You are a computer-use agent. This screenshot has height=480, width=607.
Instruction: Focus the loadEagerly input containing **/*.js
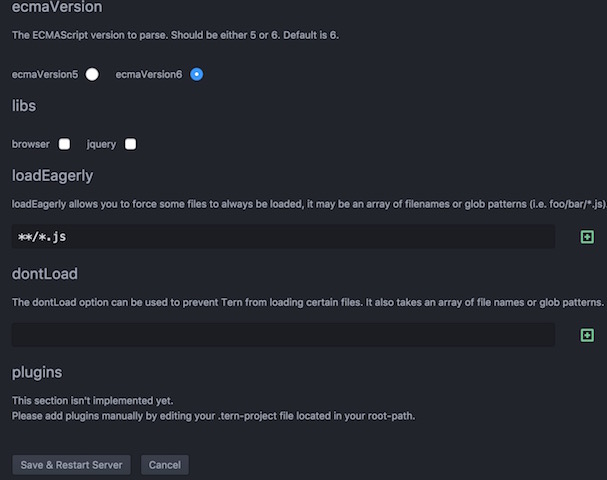point(283,237)
